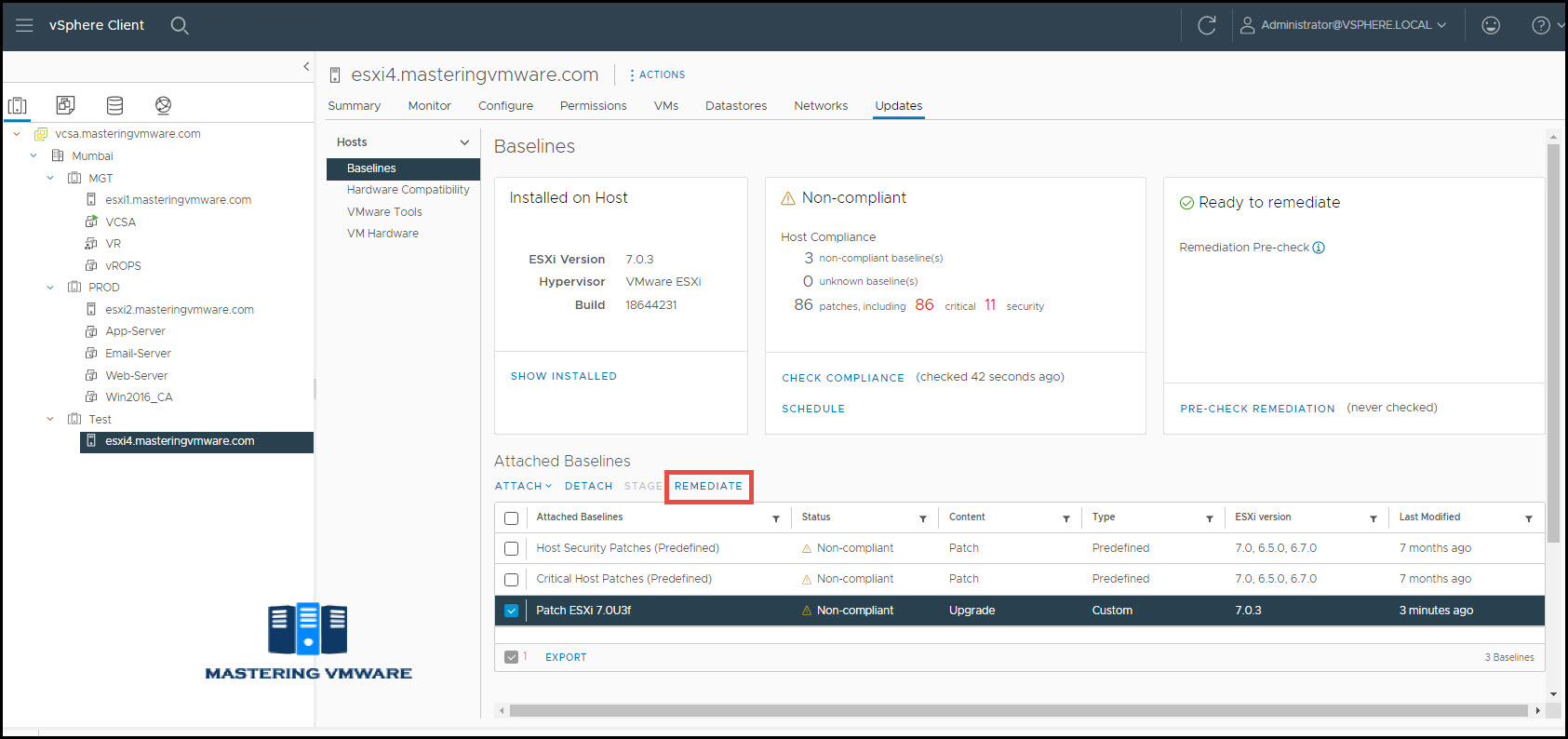Open the Configure tab
1568x739 pixels.
click(505, 106)
